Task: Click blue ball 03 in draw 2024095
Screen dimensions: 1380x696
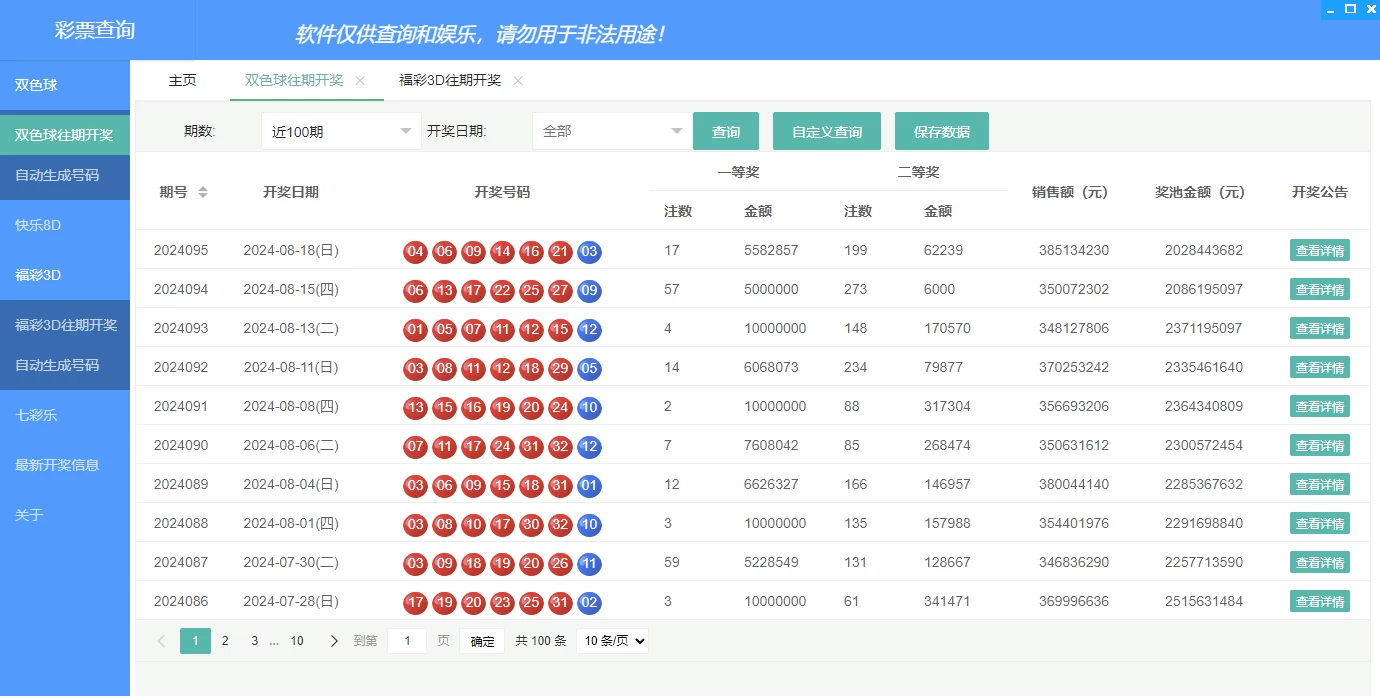Action: [x=589, y=251]
